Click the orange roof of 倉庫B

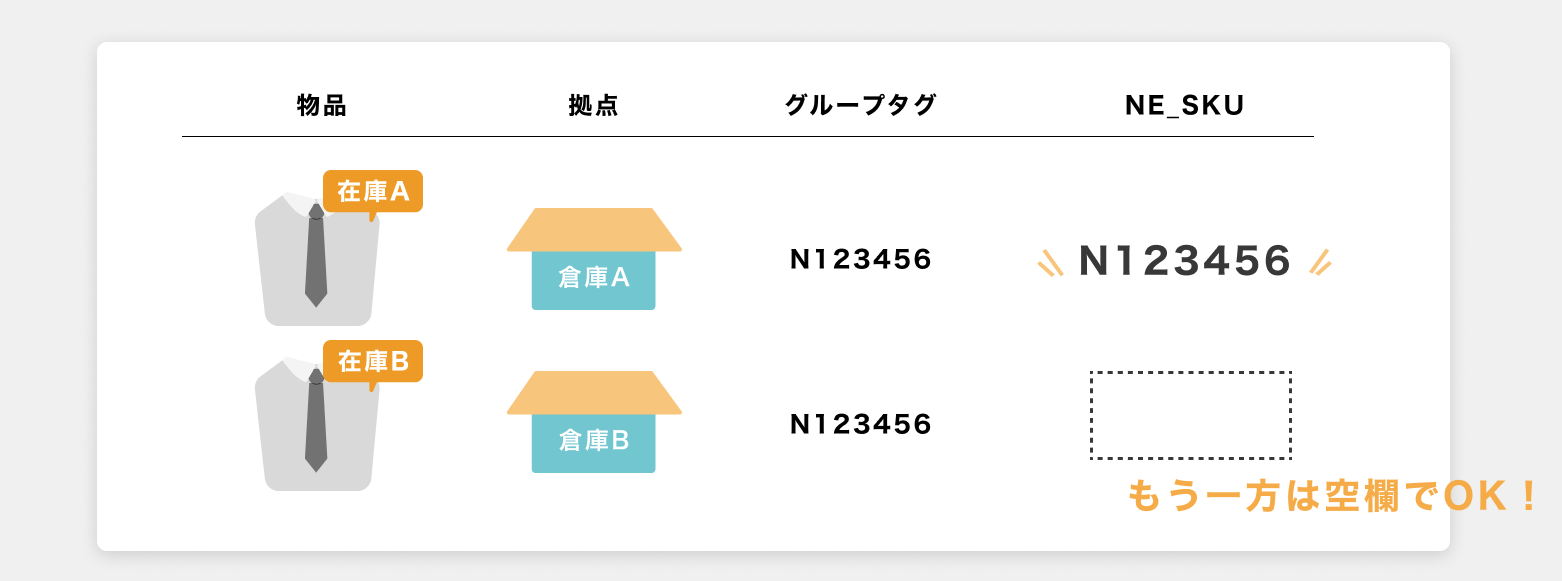pos(594,393)
